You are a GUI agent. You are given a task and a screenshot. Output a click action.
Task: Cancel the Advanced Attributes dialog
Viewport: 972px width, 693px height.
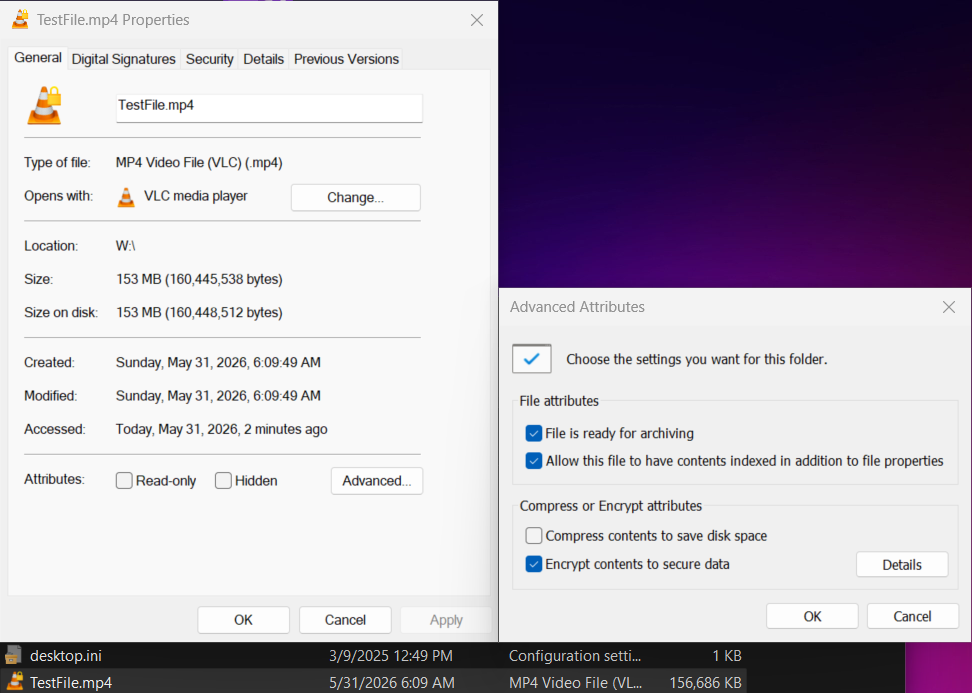[x=912, y=616]
